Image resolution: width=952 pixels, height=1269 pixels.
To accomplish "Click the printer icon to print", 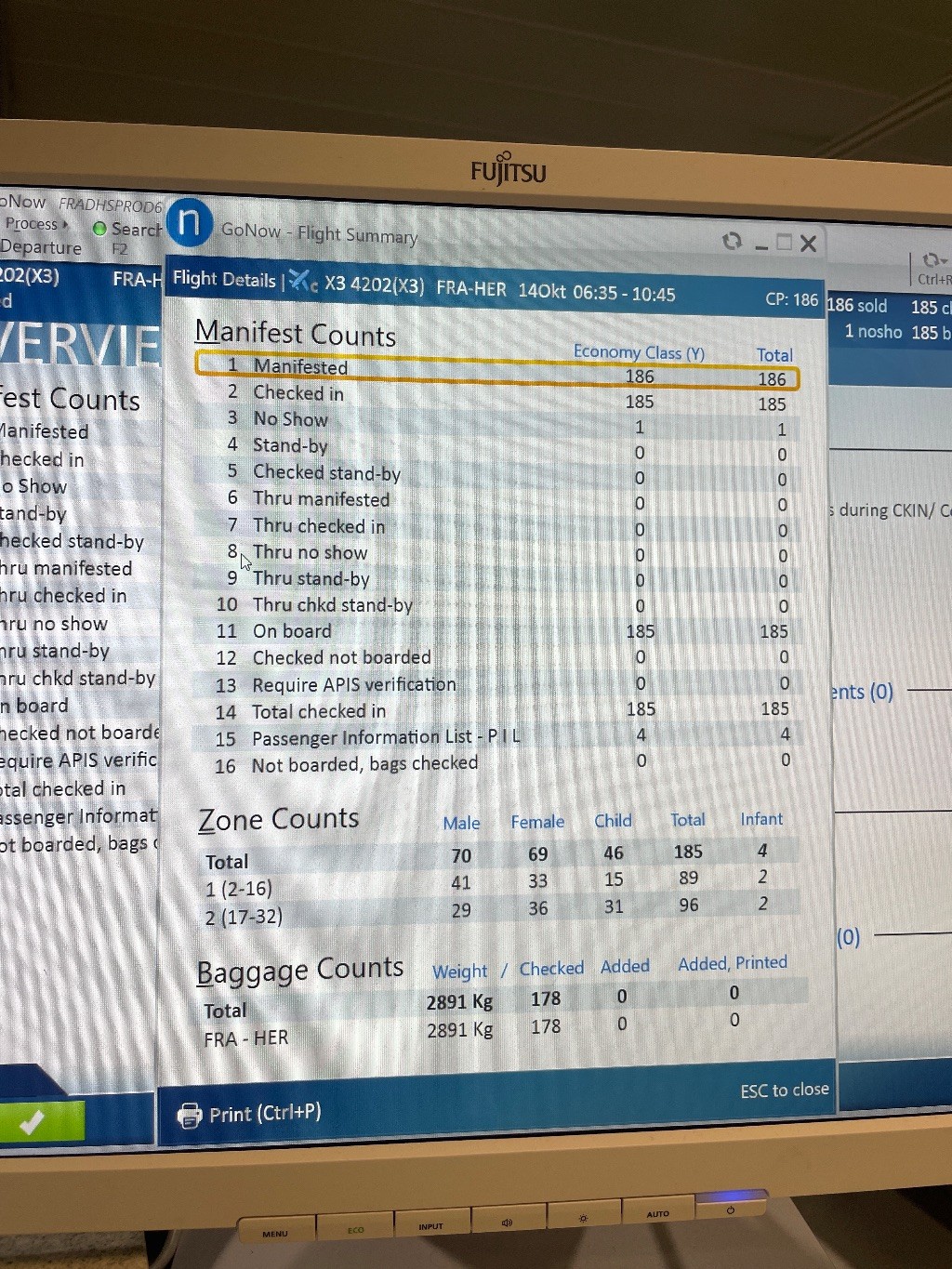I will pyautogui.click(x=190, y=1115).
